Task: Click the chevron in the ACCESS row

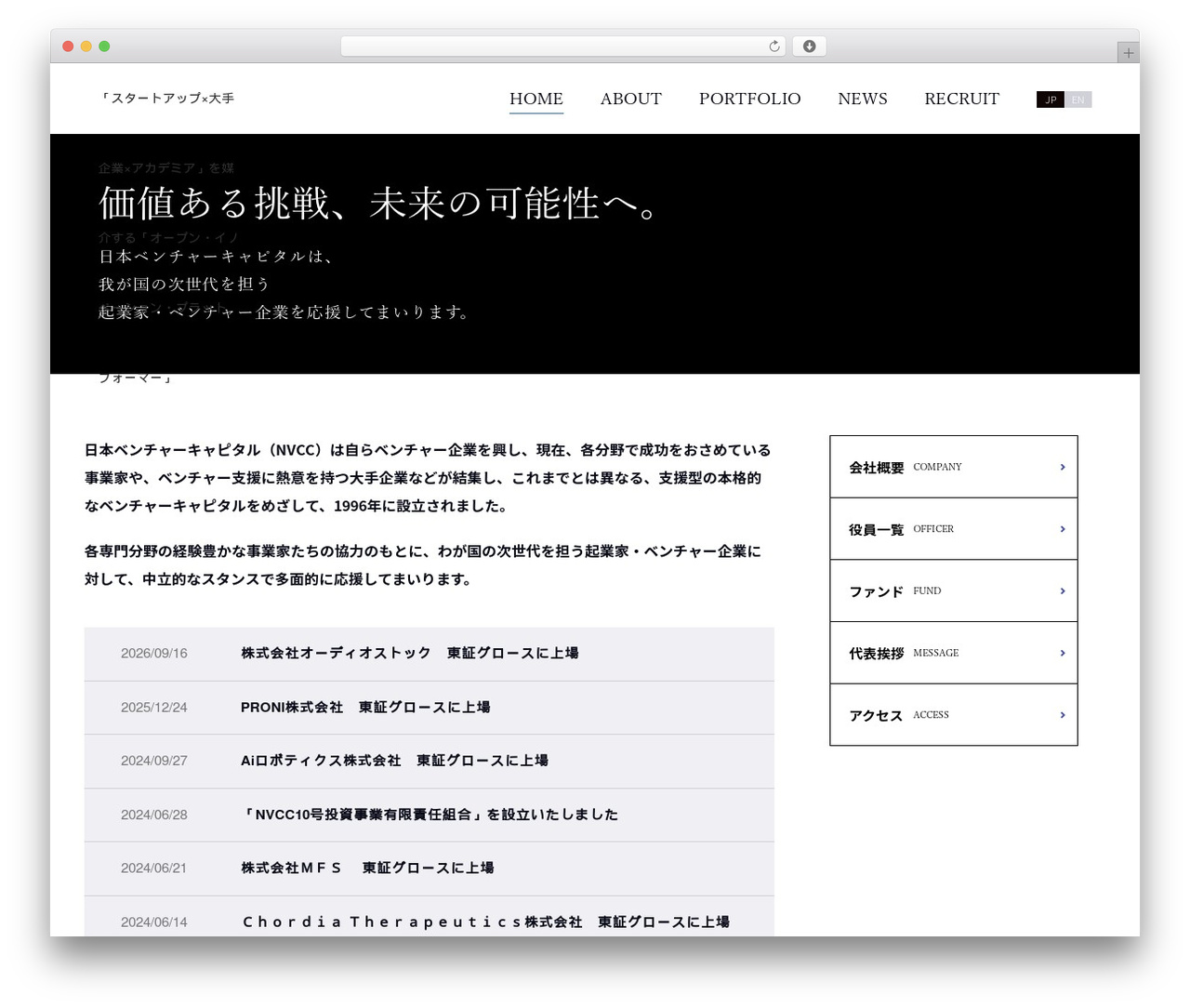Action: [1063, 715]
